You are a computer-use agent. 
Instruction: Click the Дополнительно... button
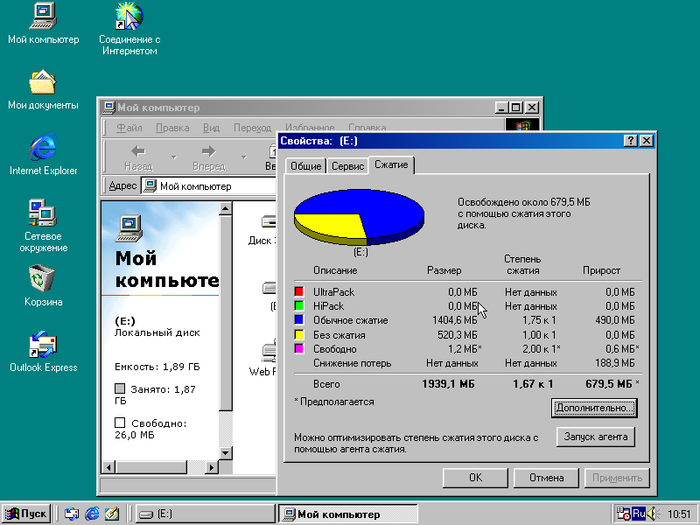pyautogui.click(x=593, y=408)
